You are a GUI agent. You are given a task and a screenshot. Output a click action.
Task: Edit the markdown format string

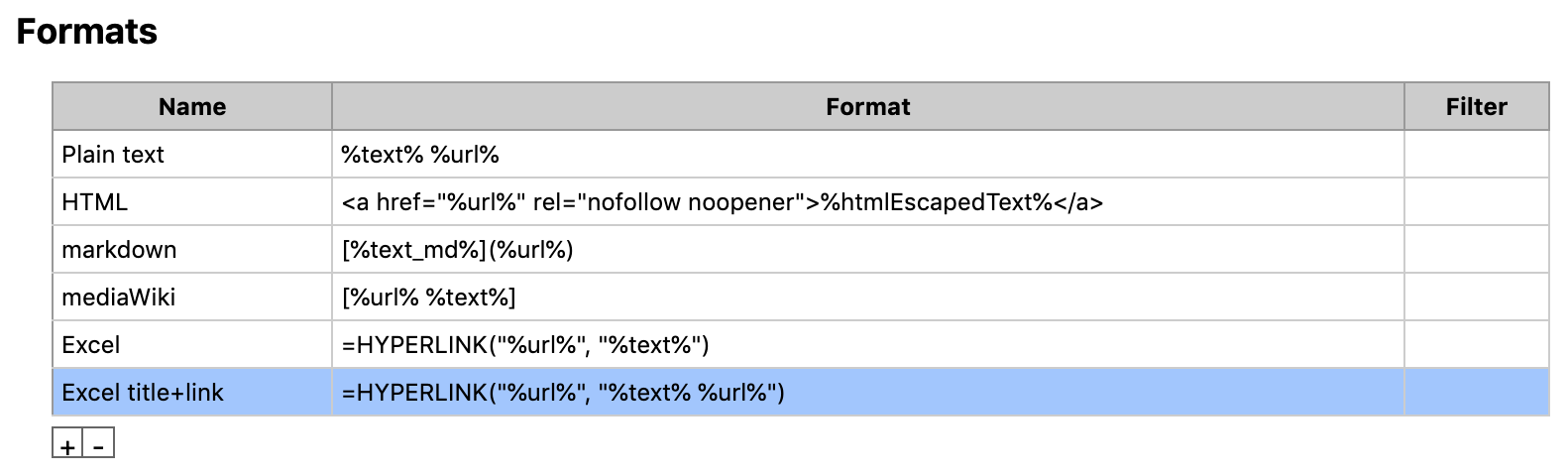point(458,250)
